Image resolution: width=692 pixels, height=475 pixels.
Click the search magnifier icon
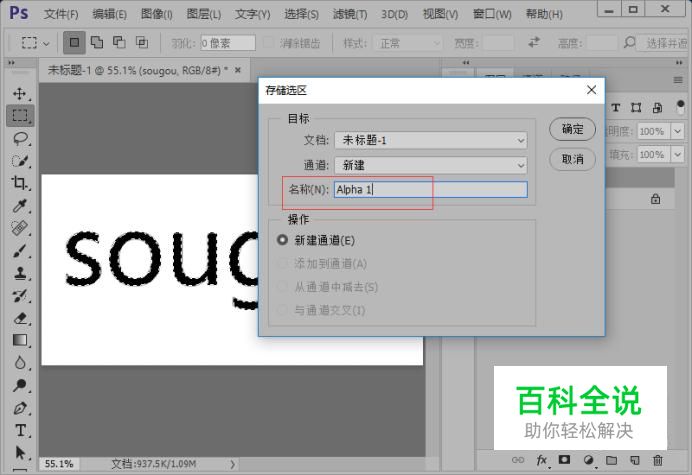pyautogui.click(x=629, y=42)
